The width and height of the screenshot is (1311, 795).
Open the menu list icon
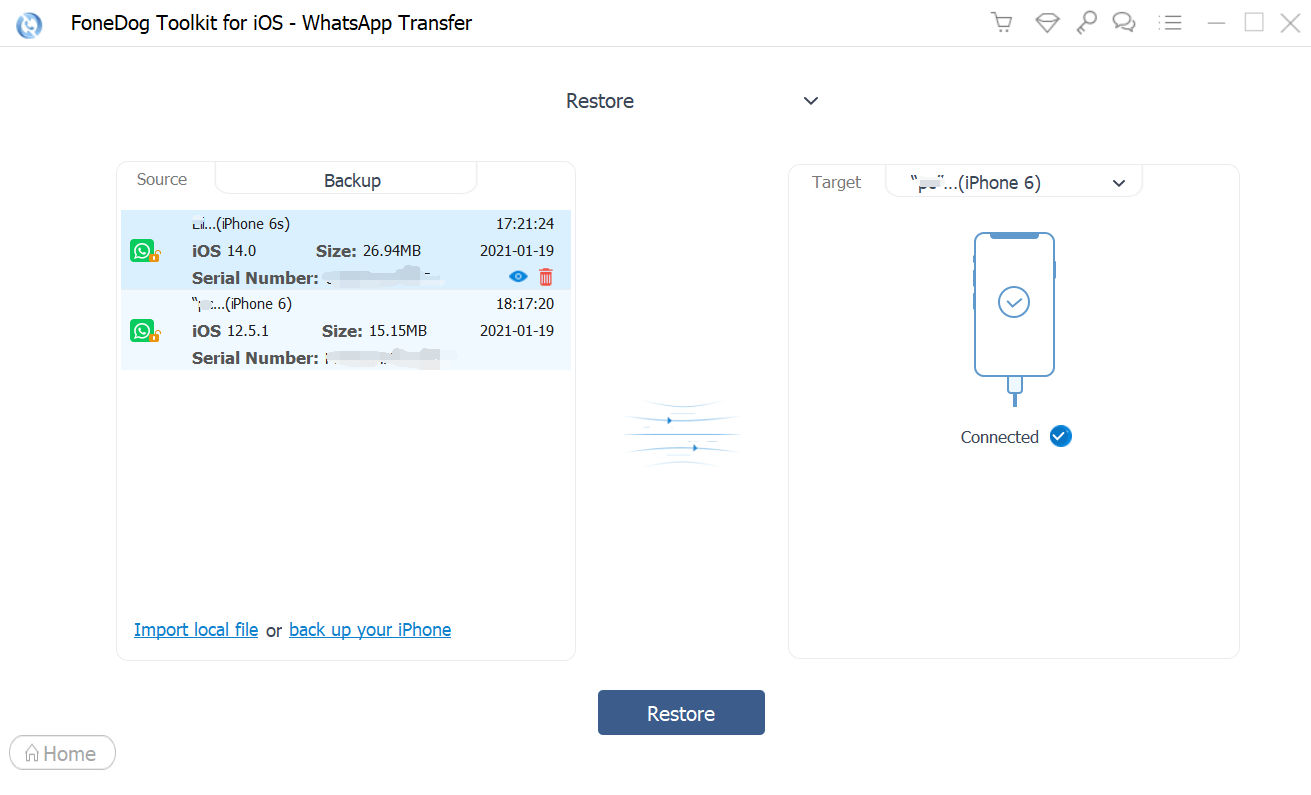coord(1170,22)
